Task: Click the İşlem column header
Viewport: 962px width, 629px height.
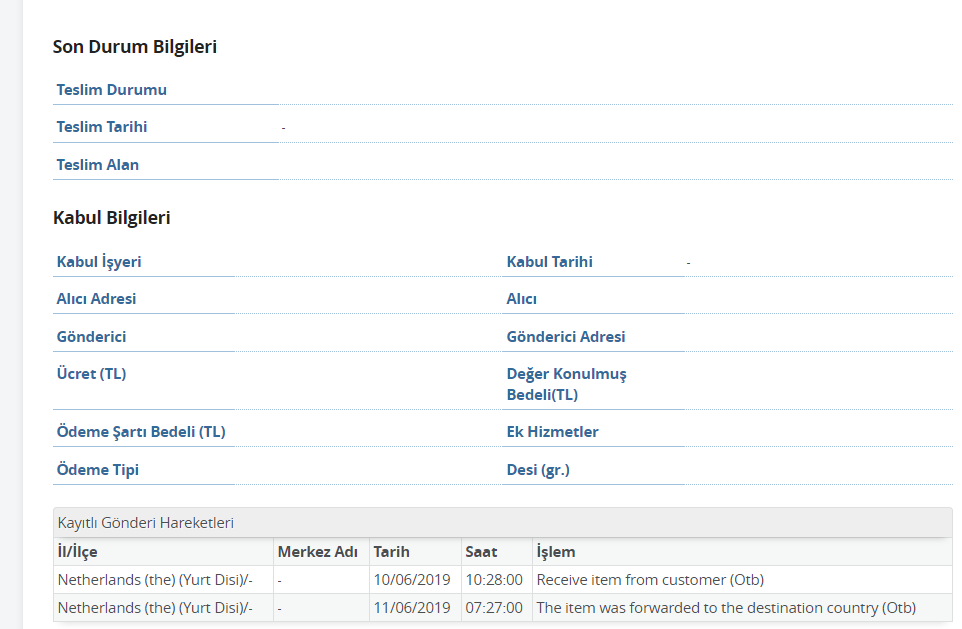Action: 556,552
